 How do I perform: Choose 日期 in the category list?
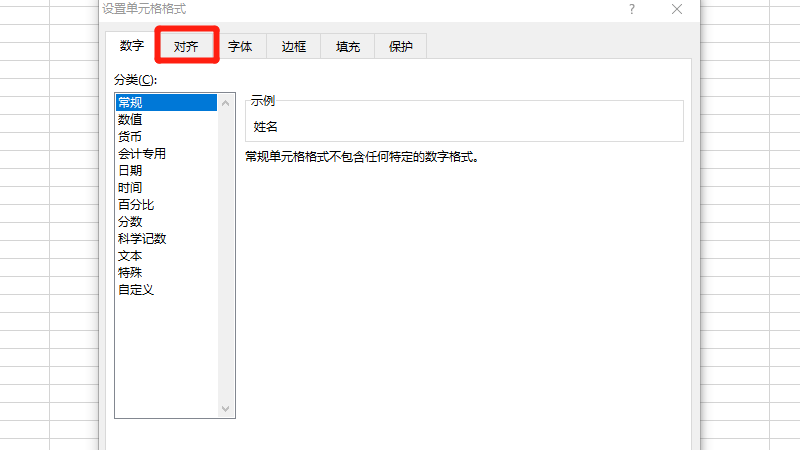[130, 170]
